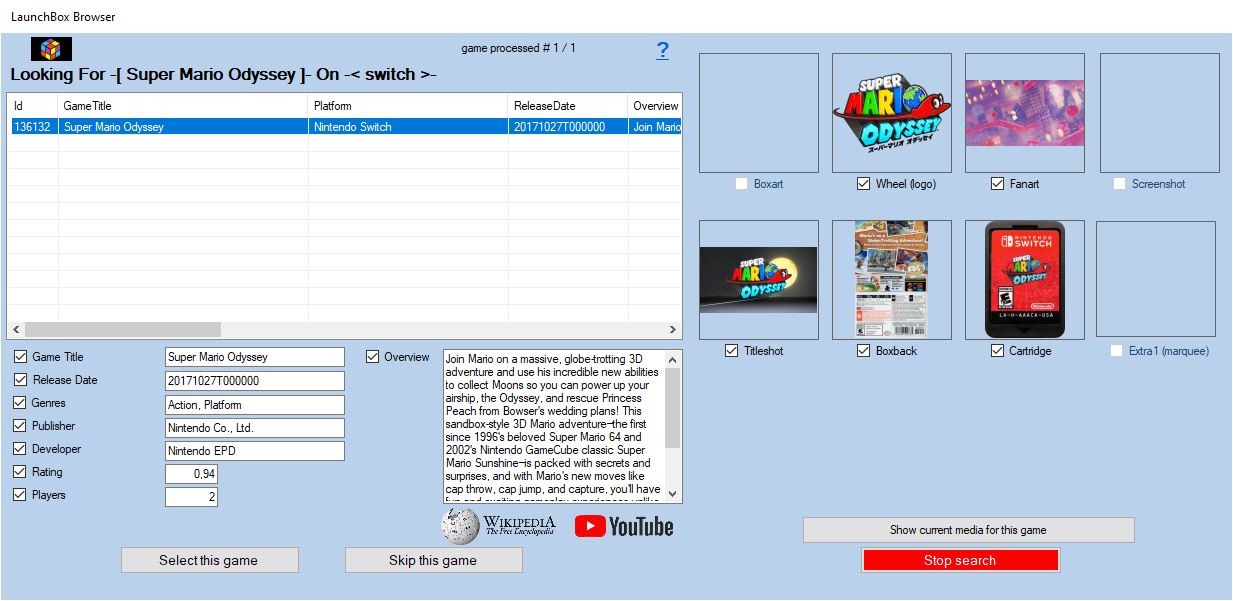The height and width of the screenshot is (601, 1233).
Task: Open the Wikipedia logo link
Action: [499, 526]
